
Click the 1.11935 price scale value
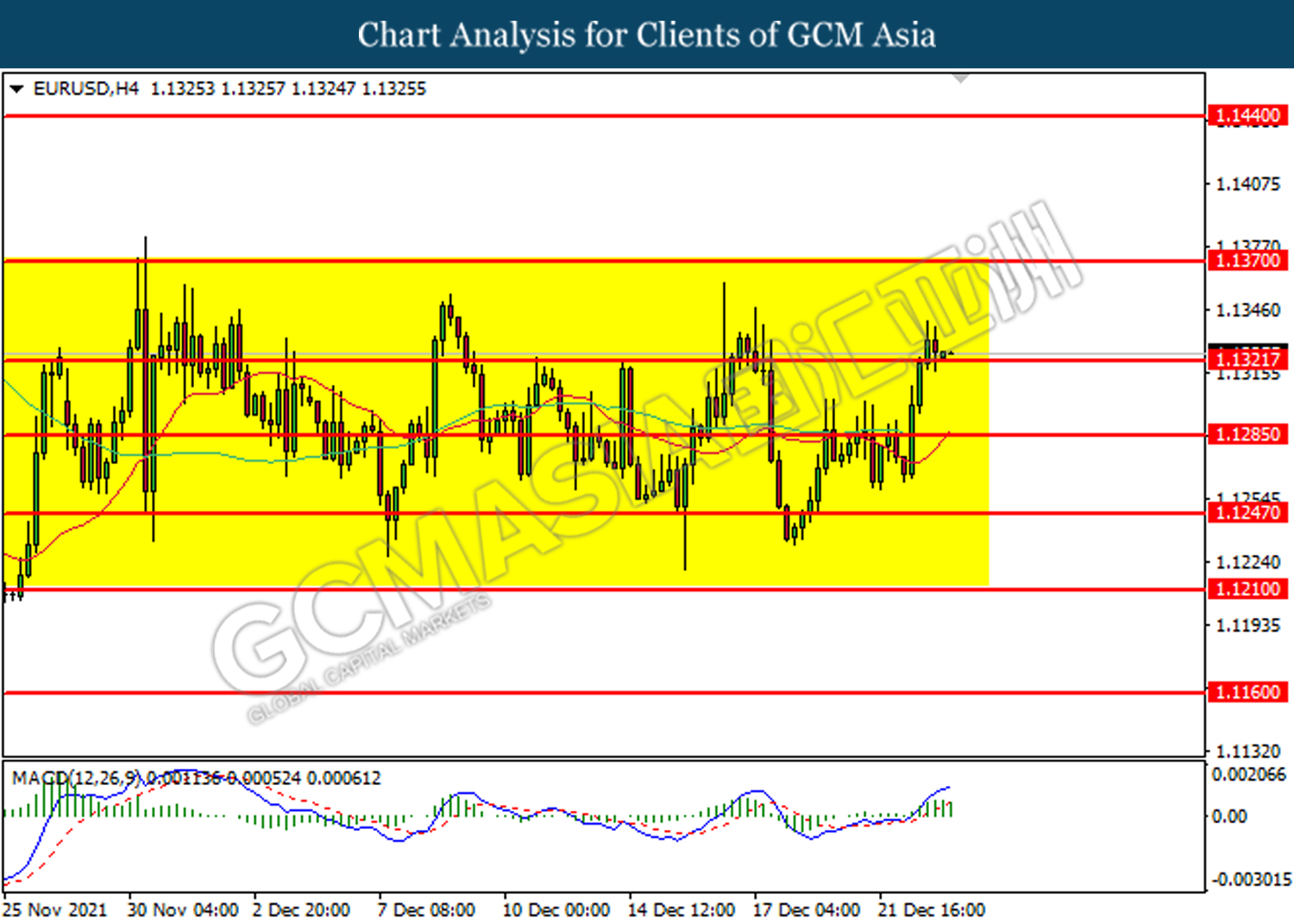click(1247, 625)
